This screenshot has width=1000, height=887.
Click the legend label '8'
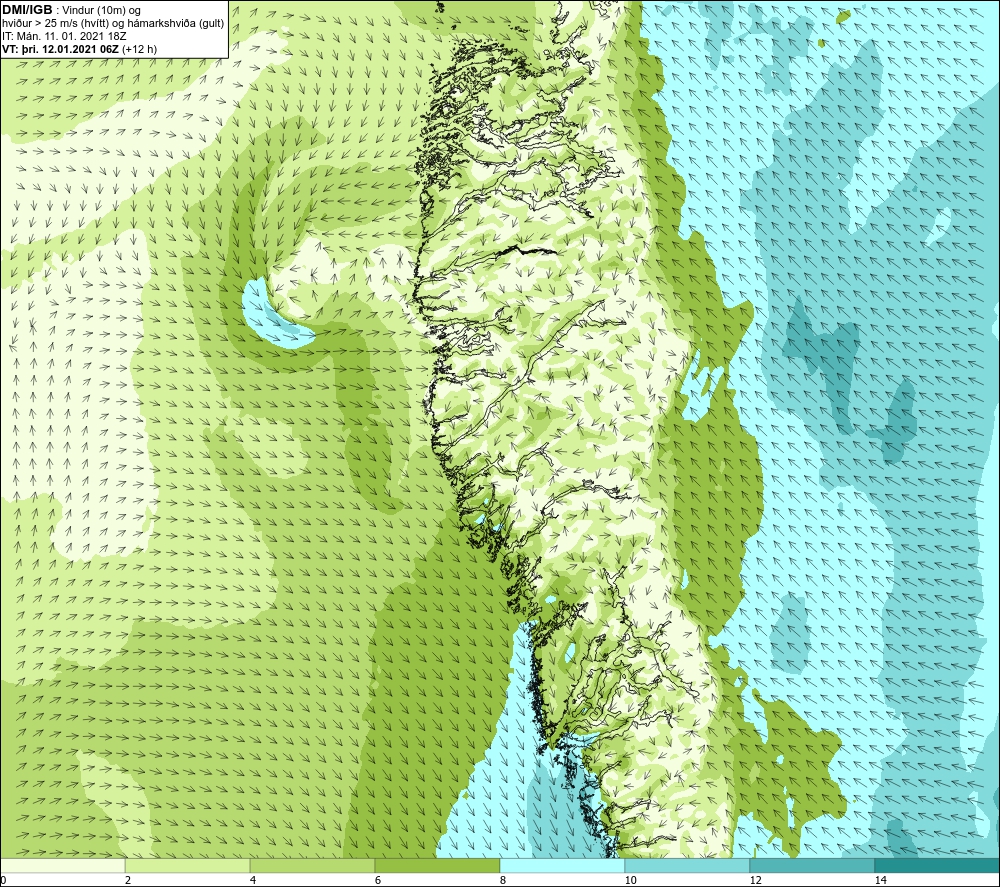503,880
